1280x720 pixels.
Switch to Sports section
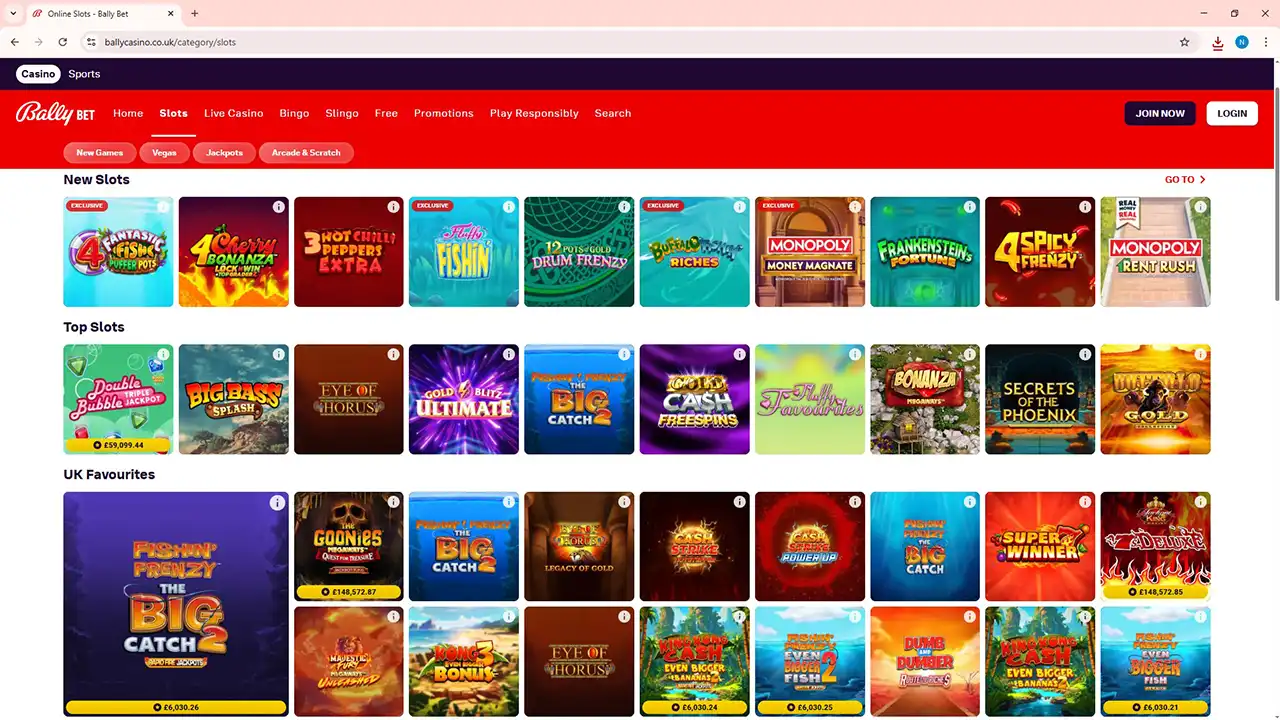(x=84, y=74)
